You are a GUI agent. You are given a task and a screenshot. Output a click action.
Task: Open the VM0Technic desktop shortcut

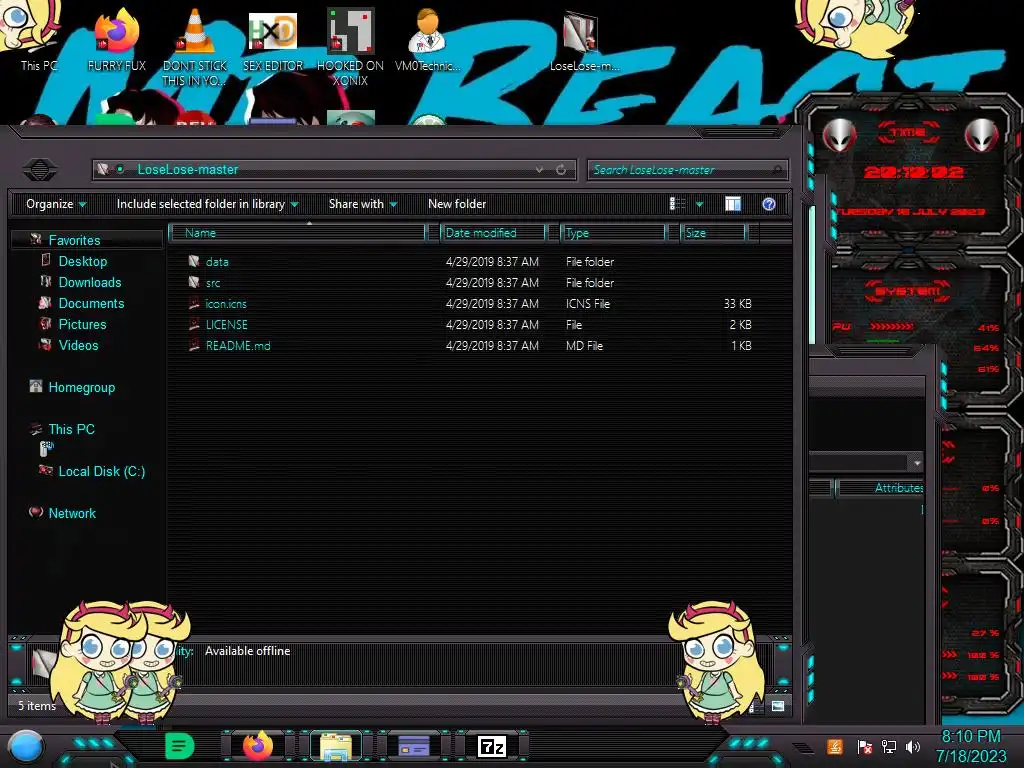pyautogui.click(x=427, y=39)
